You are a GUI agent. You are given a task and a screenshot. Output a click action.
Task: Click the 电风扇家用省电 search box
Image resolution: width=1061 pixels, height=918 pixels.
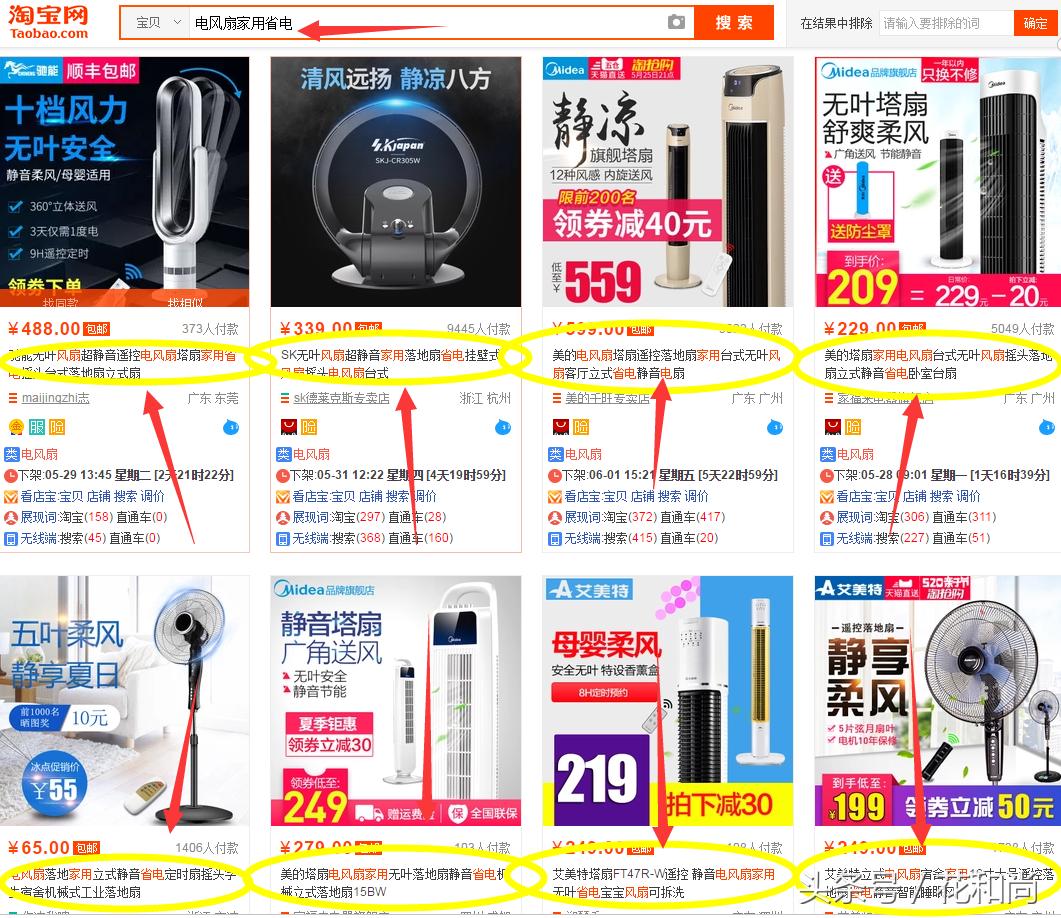click(426, 22)
